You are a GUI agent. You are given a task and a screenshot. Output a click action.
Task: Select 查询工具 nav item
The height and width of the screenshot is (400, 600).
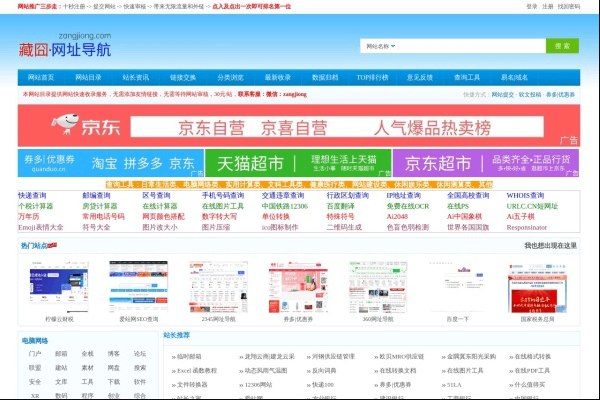point(467,77)
